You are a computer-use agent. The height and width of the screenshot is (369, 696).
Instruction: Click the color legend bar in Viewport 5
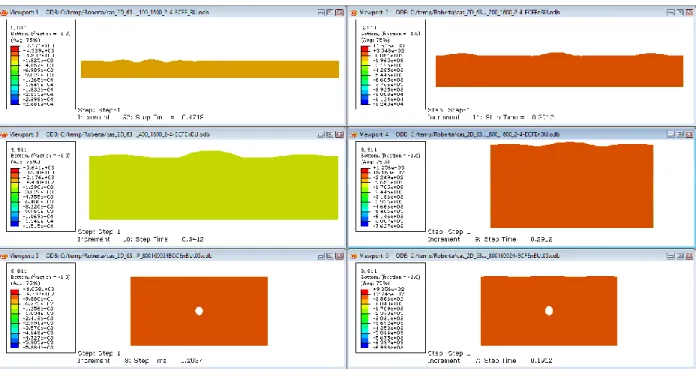pos(15,318)
